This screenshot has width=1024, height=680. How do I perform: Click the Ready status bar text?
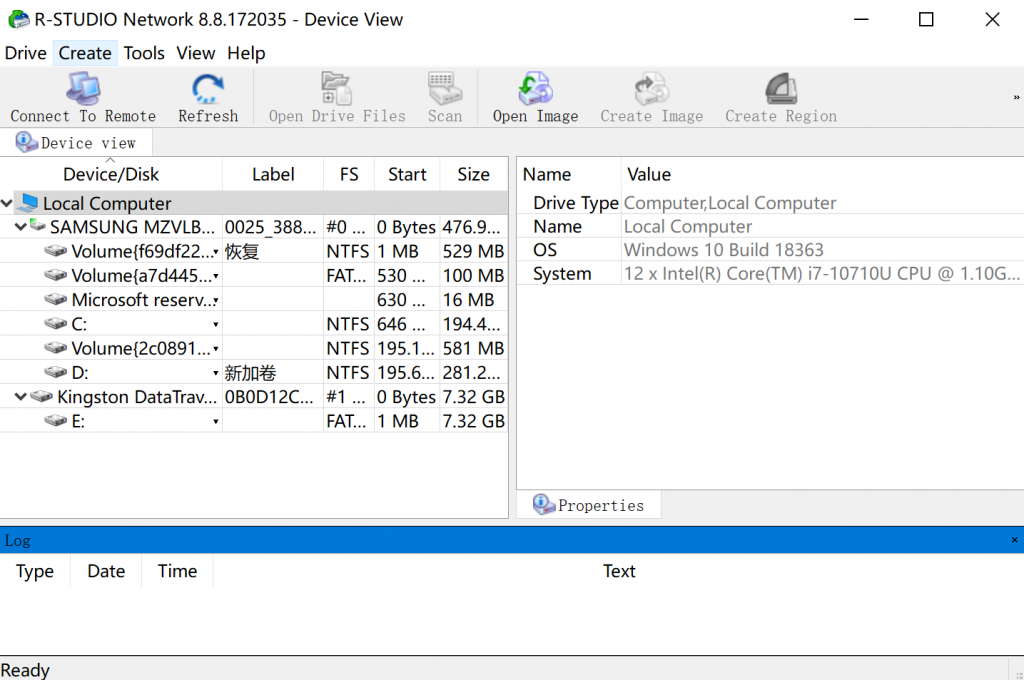(25, 670)
